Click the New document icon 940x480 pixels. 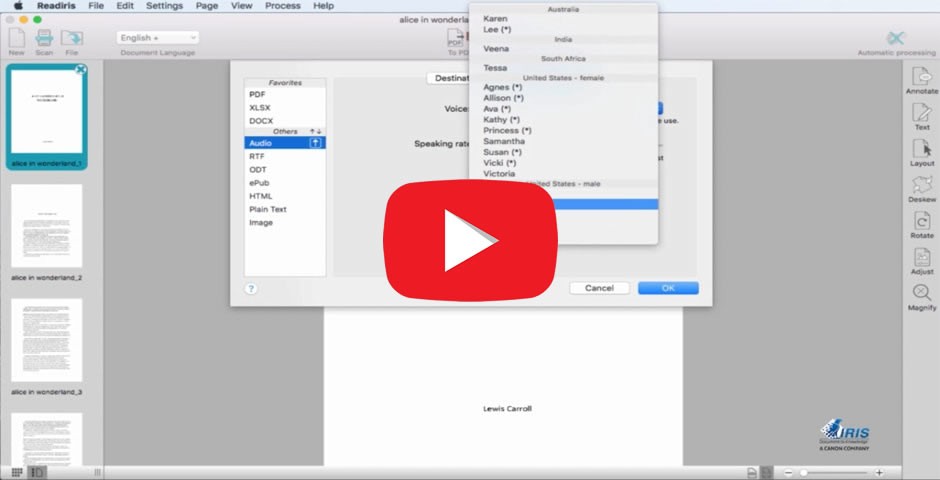(16, 38)
